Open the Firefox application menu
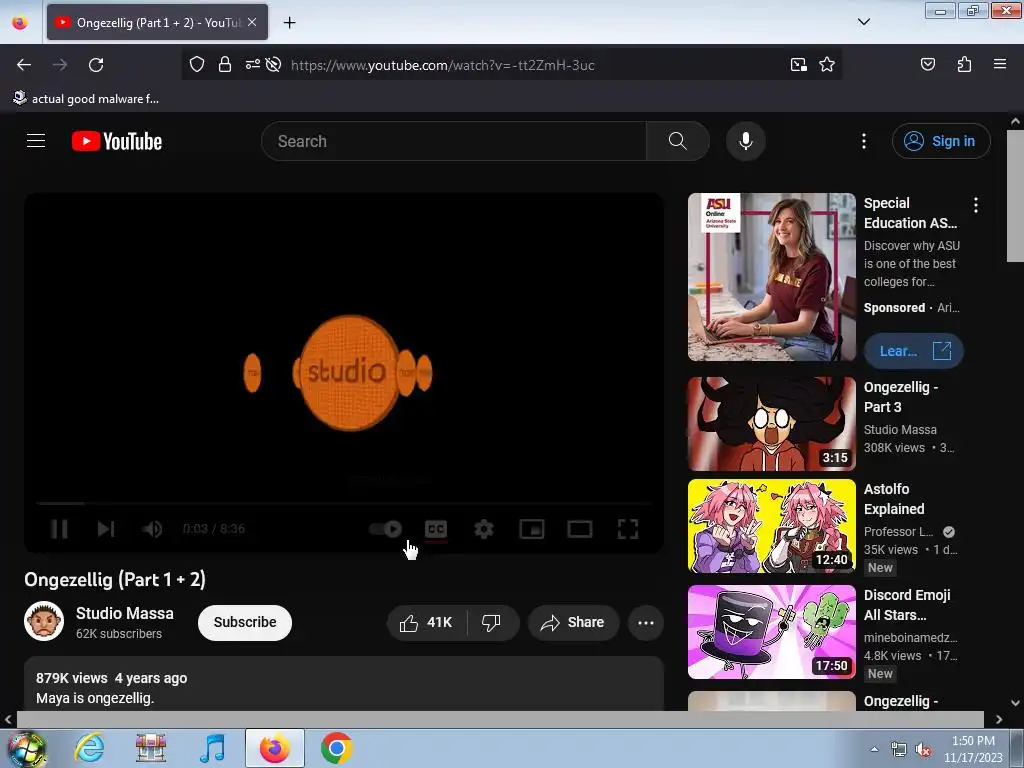This screenshot has height=768, width=1024. 1000,65
